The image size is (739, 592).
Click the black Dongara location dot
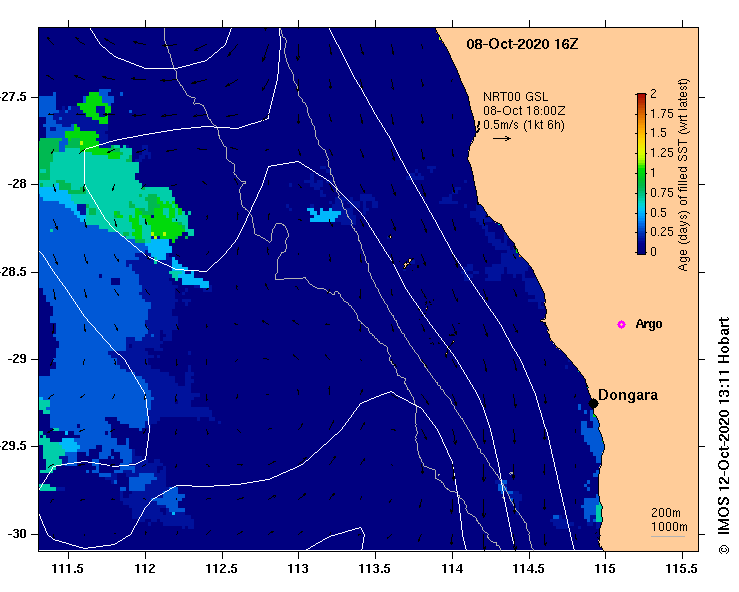click(593, 403)
